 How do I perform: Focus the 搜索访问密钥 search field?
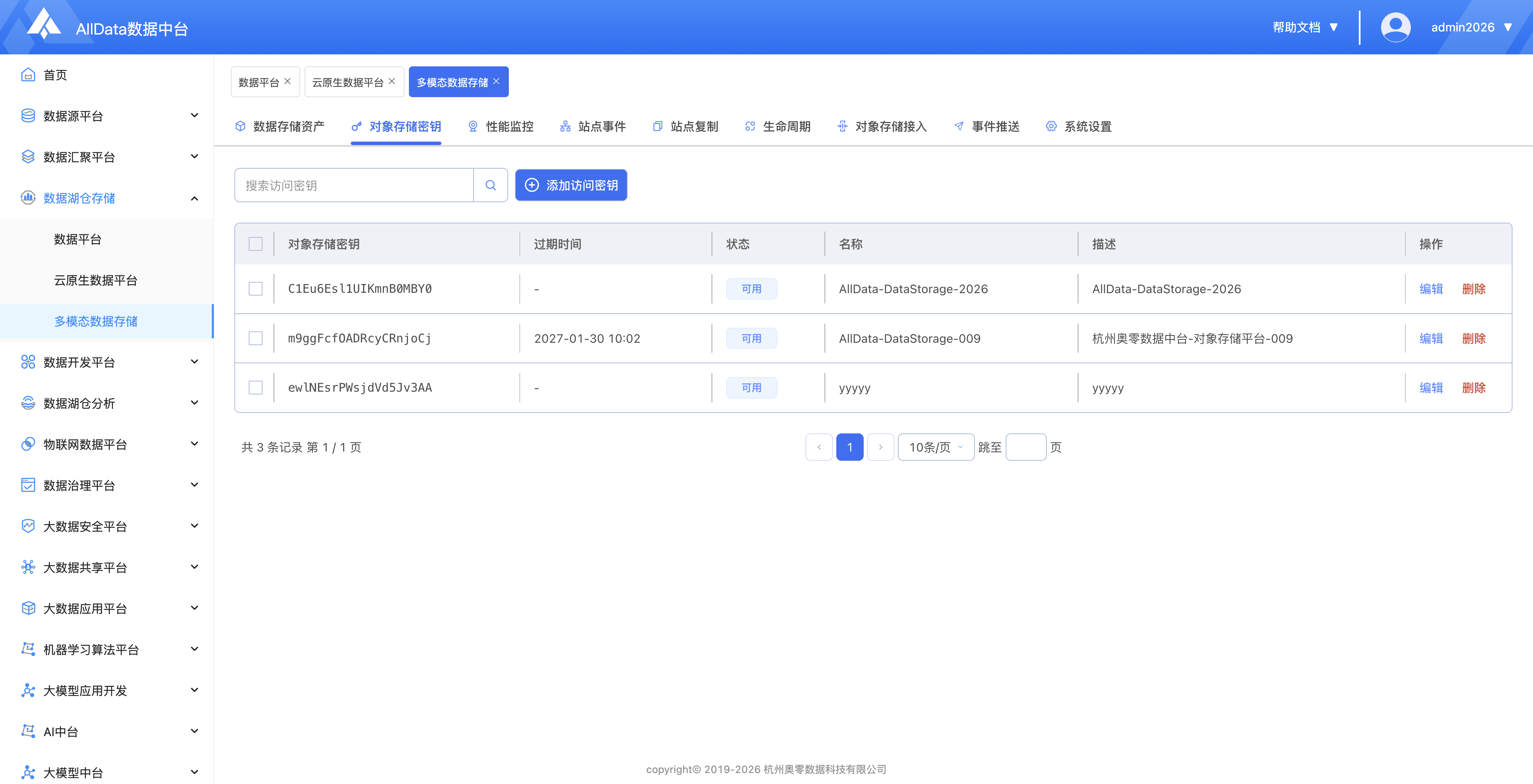pos(354,185)
